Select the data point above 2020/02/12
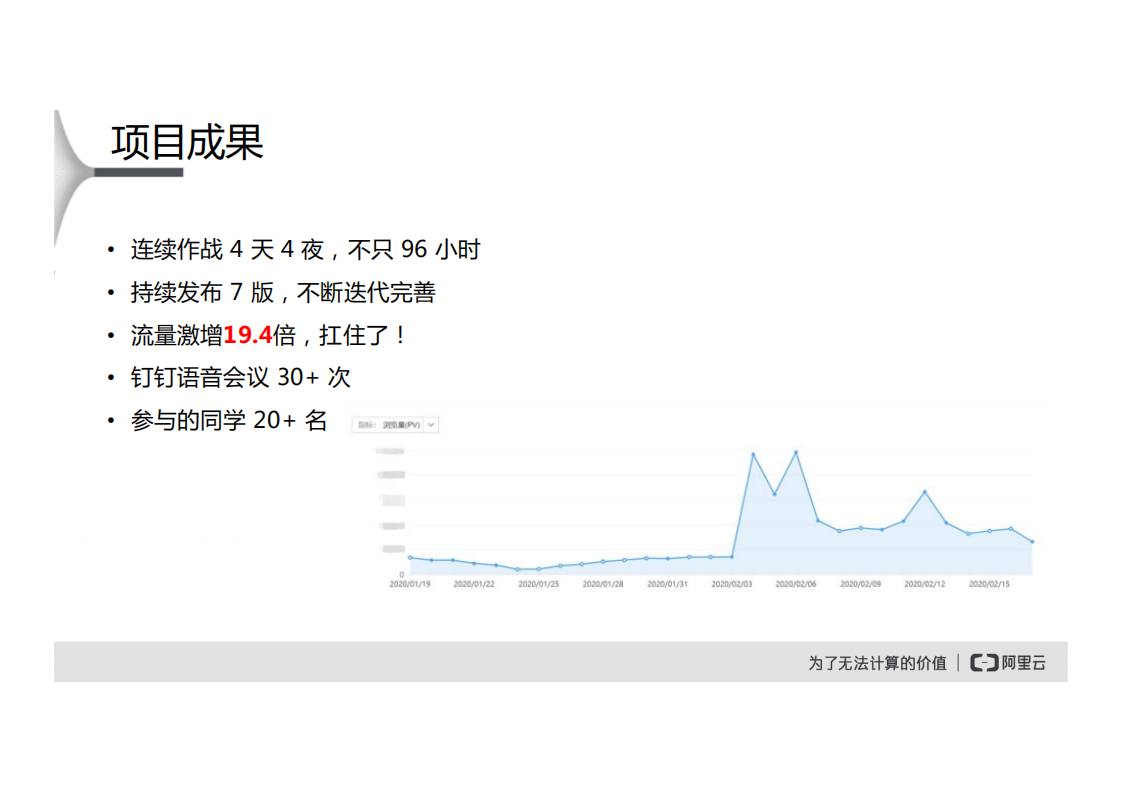Screen dimensions: 1122x793 click(x=925, y=491)
